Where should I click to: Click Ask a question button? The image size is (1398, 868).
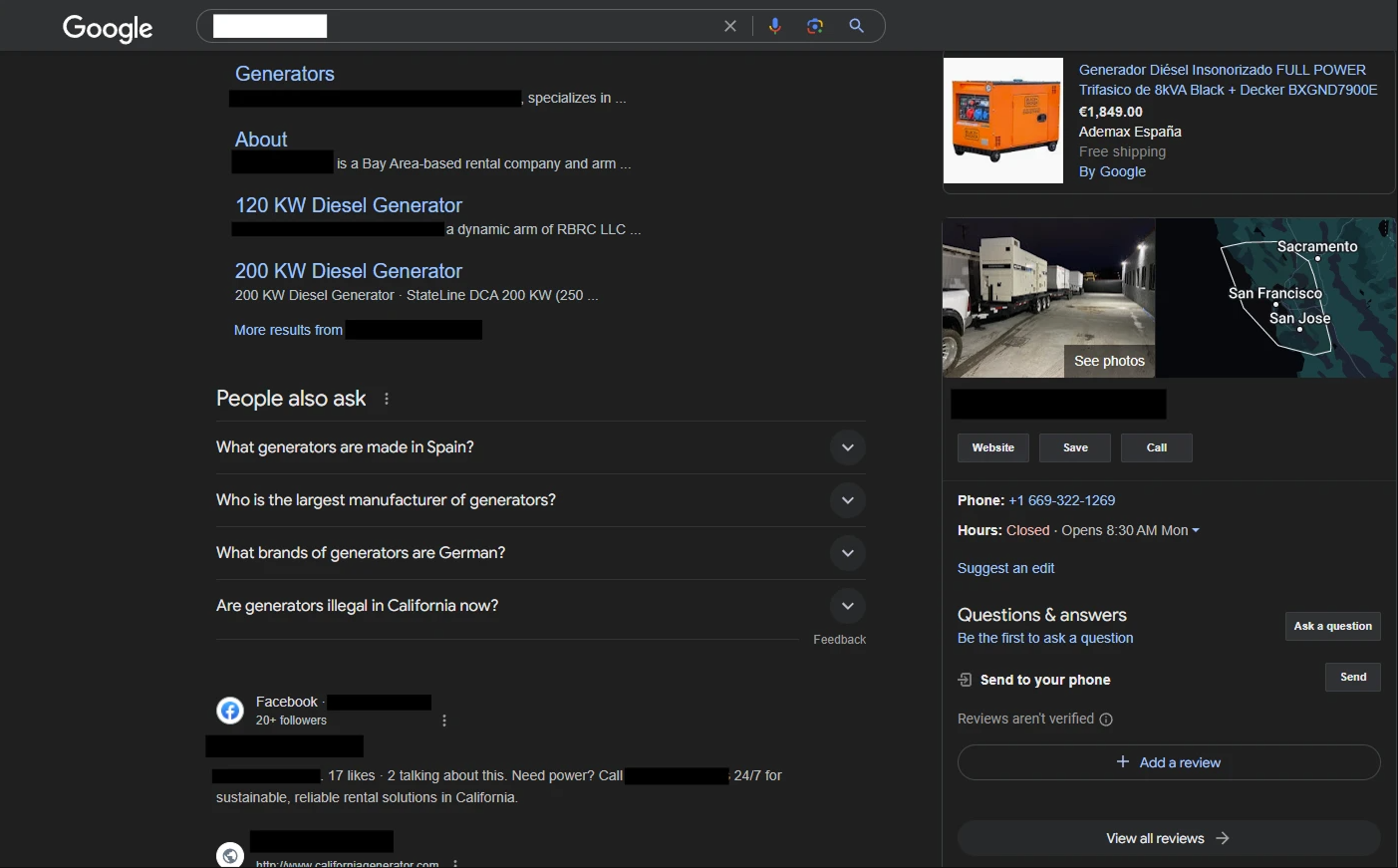[x=1332, y=626]
